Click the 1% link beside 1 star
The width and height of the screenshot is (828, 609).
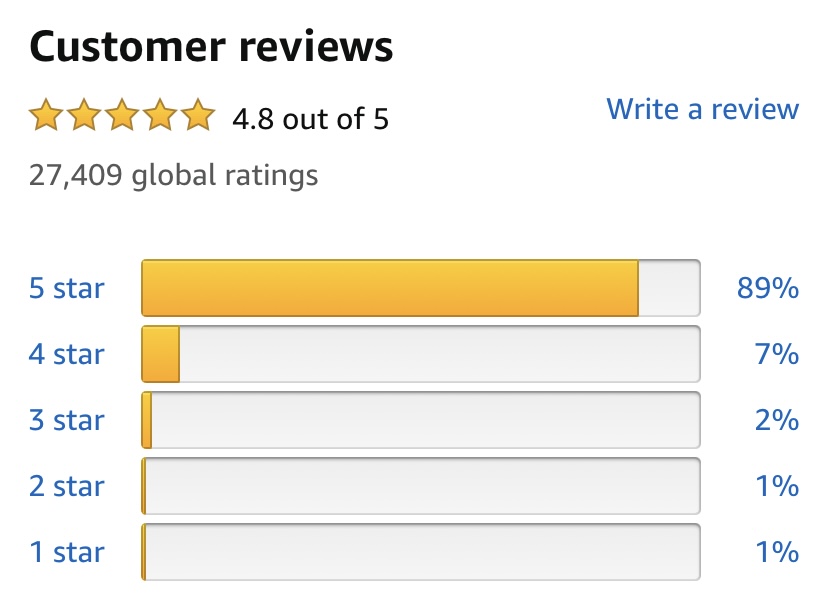pos(777,552)
